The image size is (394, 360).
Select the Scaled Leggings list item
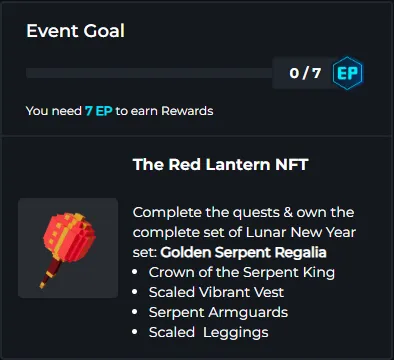click(x=209, y=332)
